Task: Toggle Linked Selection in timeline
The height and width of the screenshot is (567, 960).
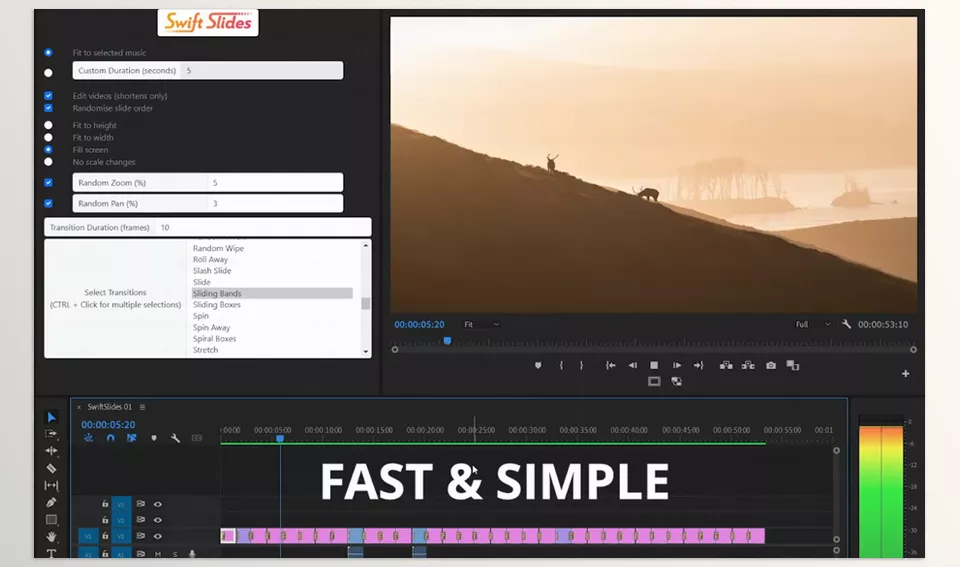Action: pyautogui.click(x=132, y=438)
